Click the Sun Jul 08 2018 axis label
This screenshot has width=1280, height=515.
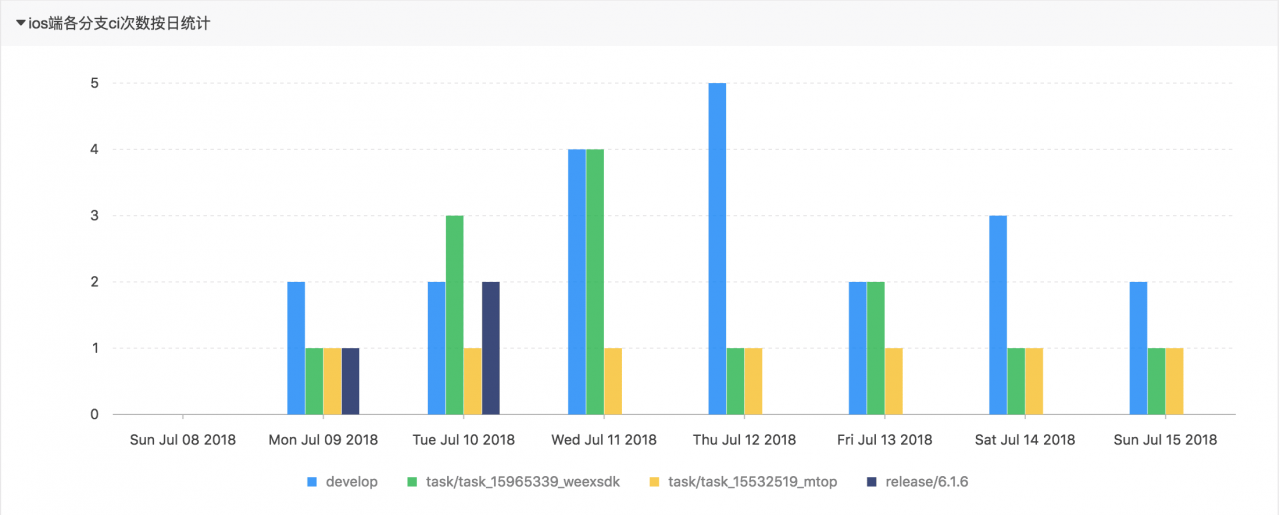pyautogui.click(x=183, y=439)
